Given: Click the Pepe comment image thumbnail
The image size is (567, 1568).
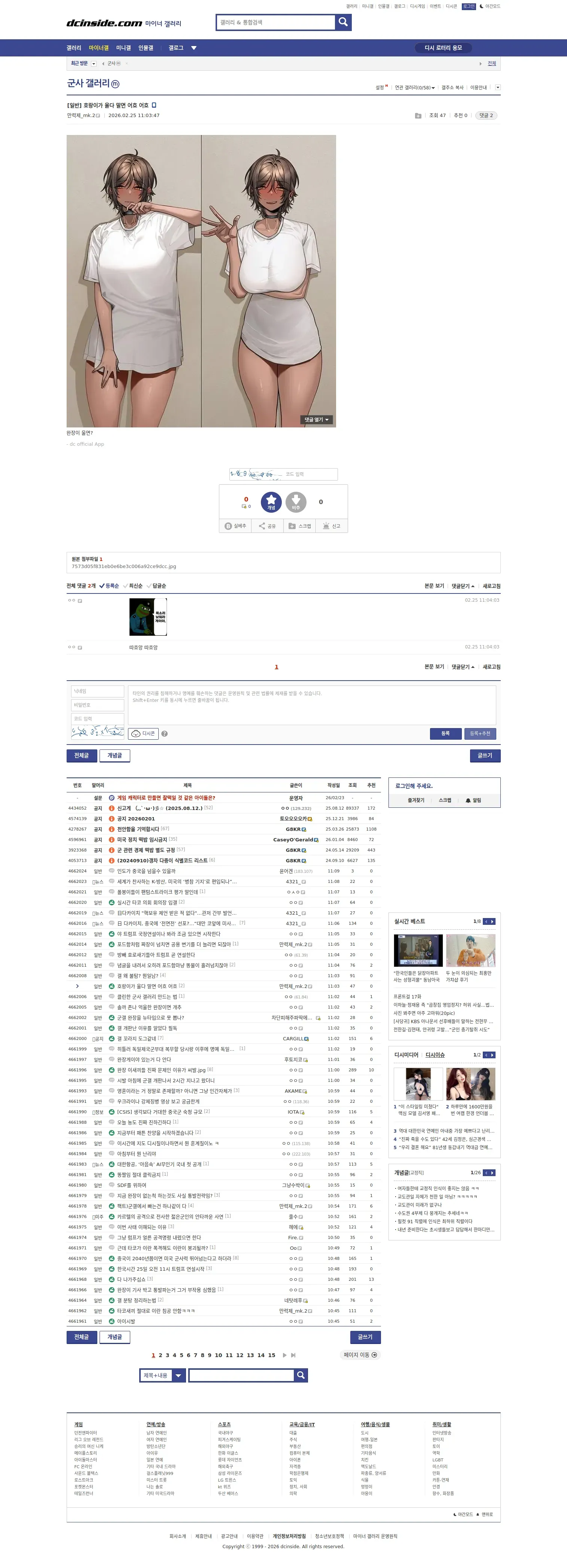Looking at the screenshot, I should coord(148,617).
